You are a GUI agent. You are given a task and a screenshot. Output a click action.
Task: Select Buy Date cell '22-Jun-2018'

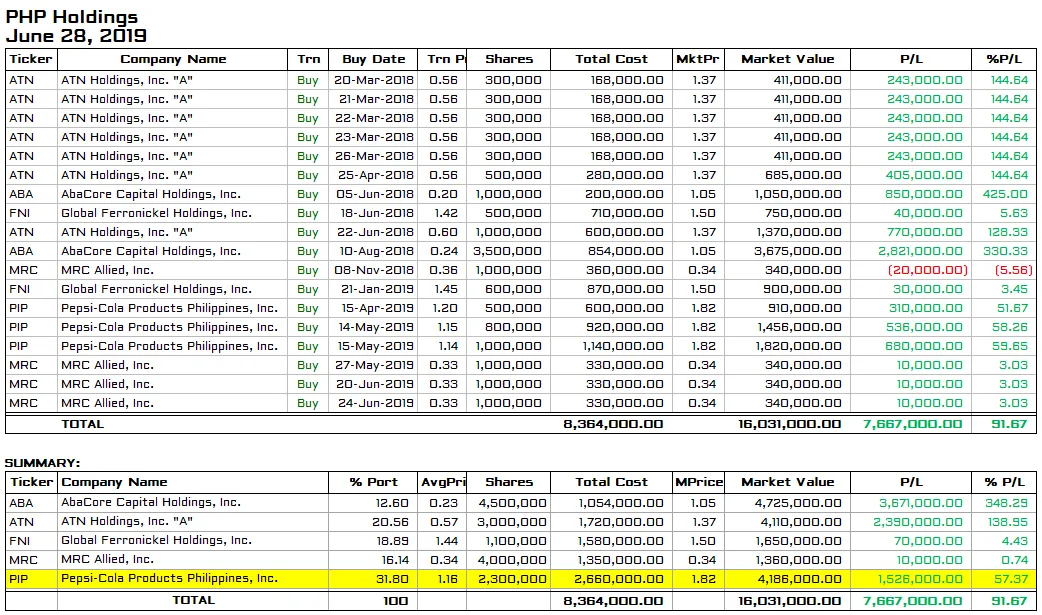pos(375,233)
